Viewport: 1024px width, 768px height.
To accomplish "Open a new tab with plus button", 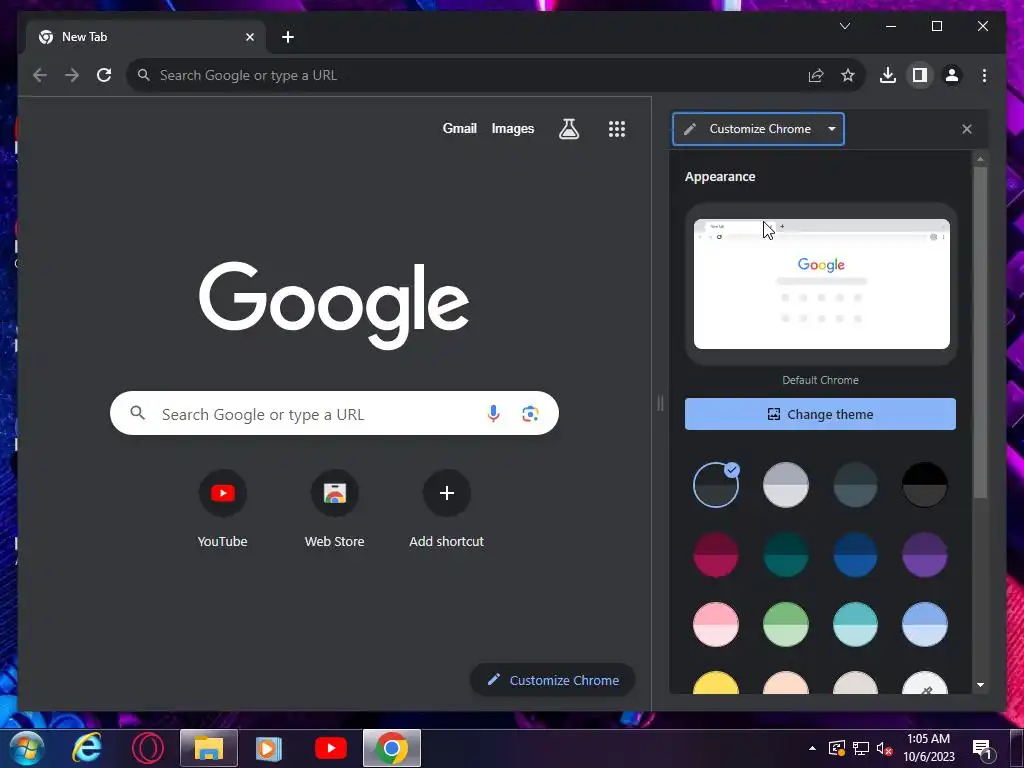I will [x=288, y=37].
